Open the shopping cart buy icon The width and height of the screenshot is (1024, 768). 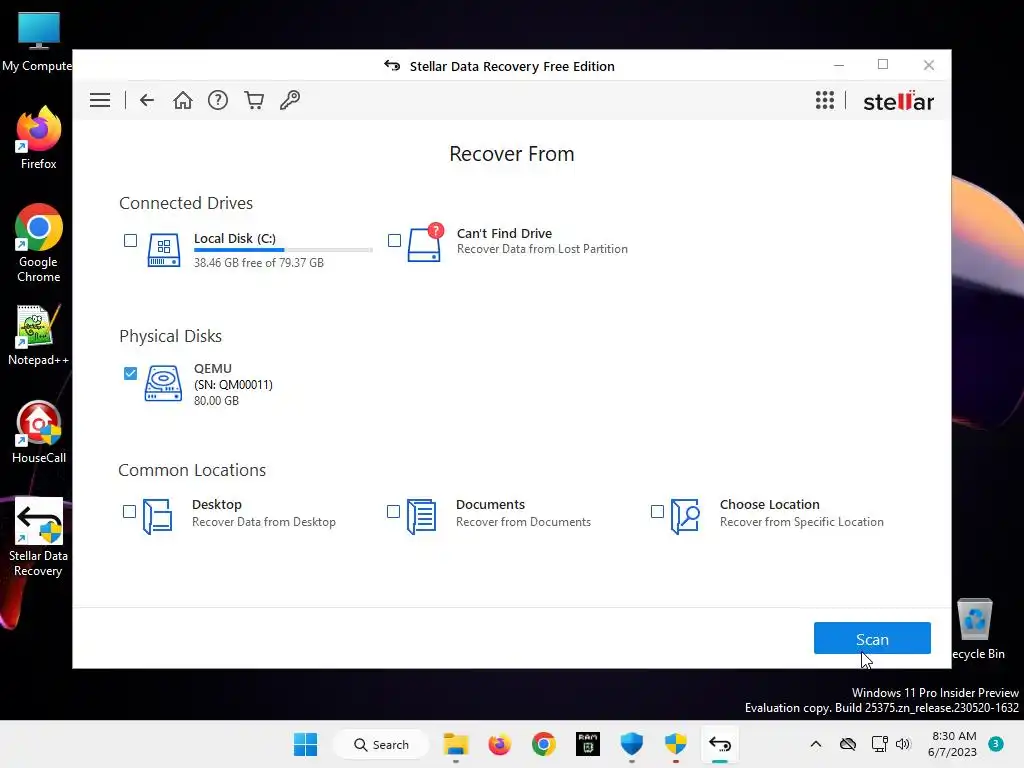click(x=254, y=100)
